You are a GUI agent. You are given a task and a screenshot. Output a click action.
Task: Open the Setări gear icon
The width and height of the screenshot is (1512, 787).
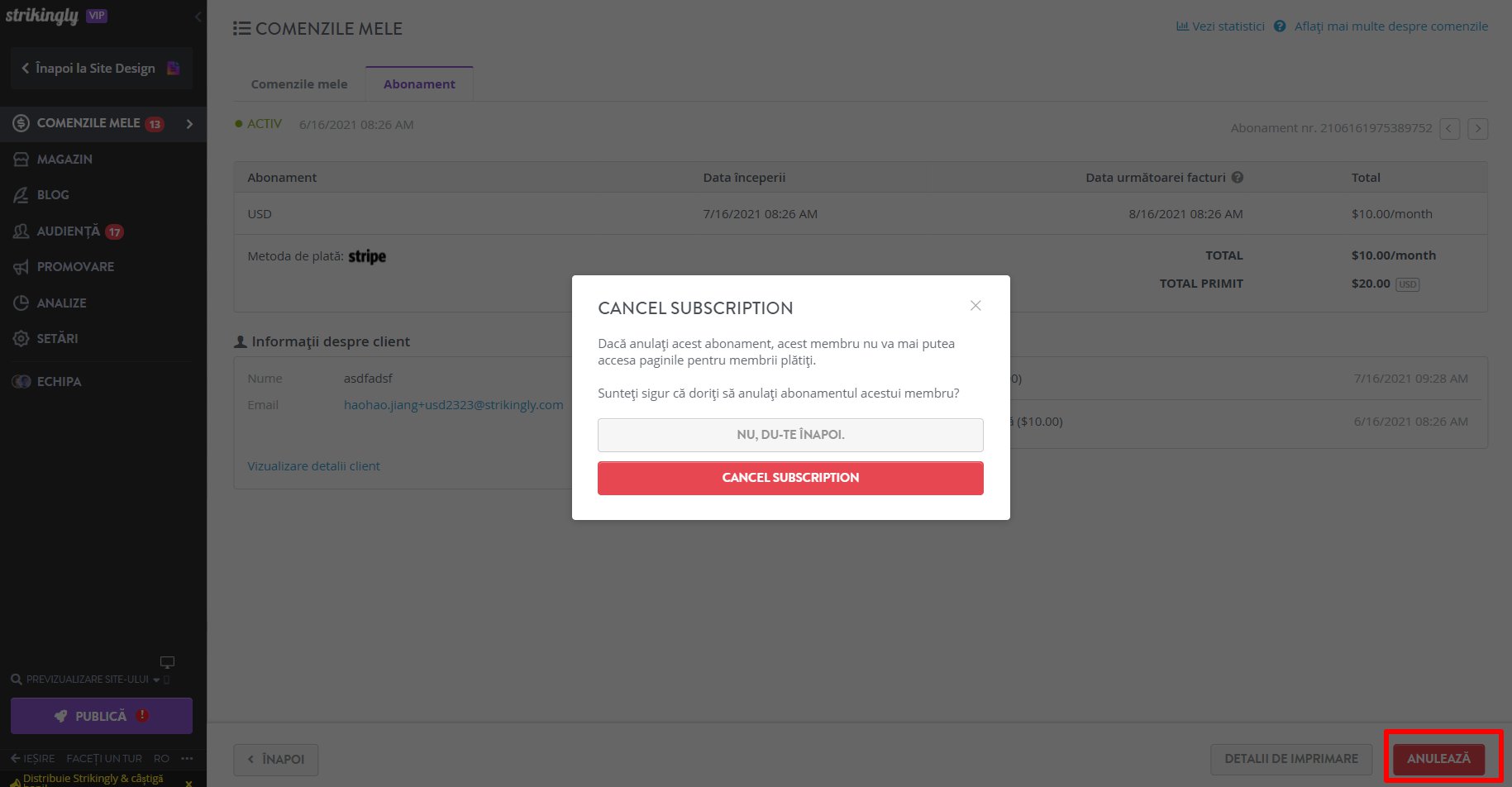pyautogui.click(x=21, y=339)
